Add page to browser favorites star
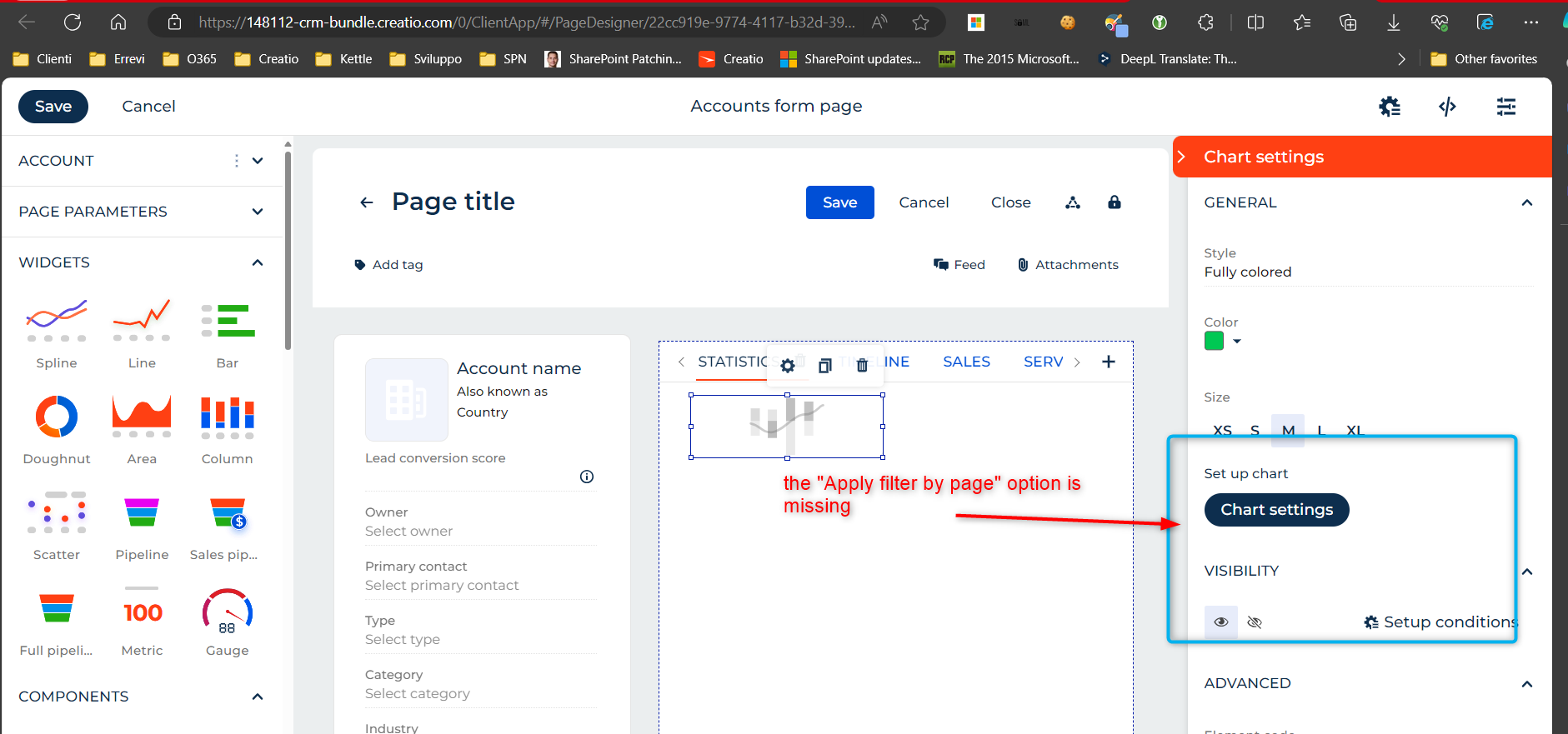1568x734 pixels. pos(920,22)
